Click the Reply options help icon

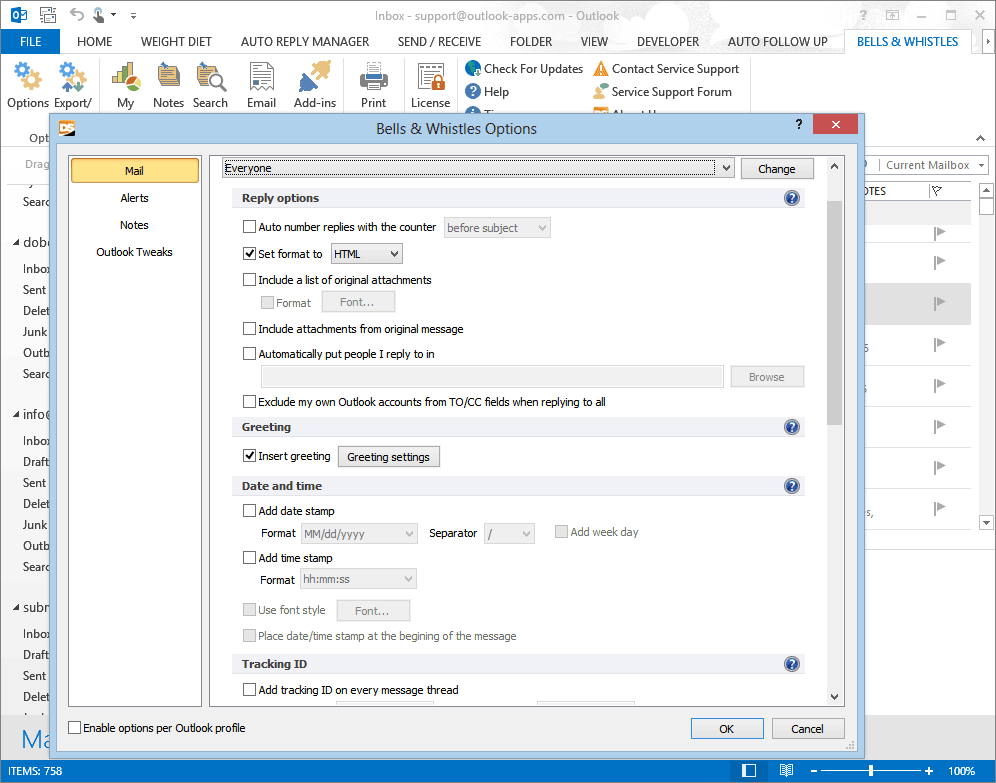click(791, 198)
